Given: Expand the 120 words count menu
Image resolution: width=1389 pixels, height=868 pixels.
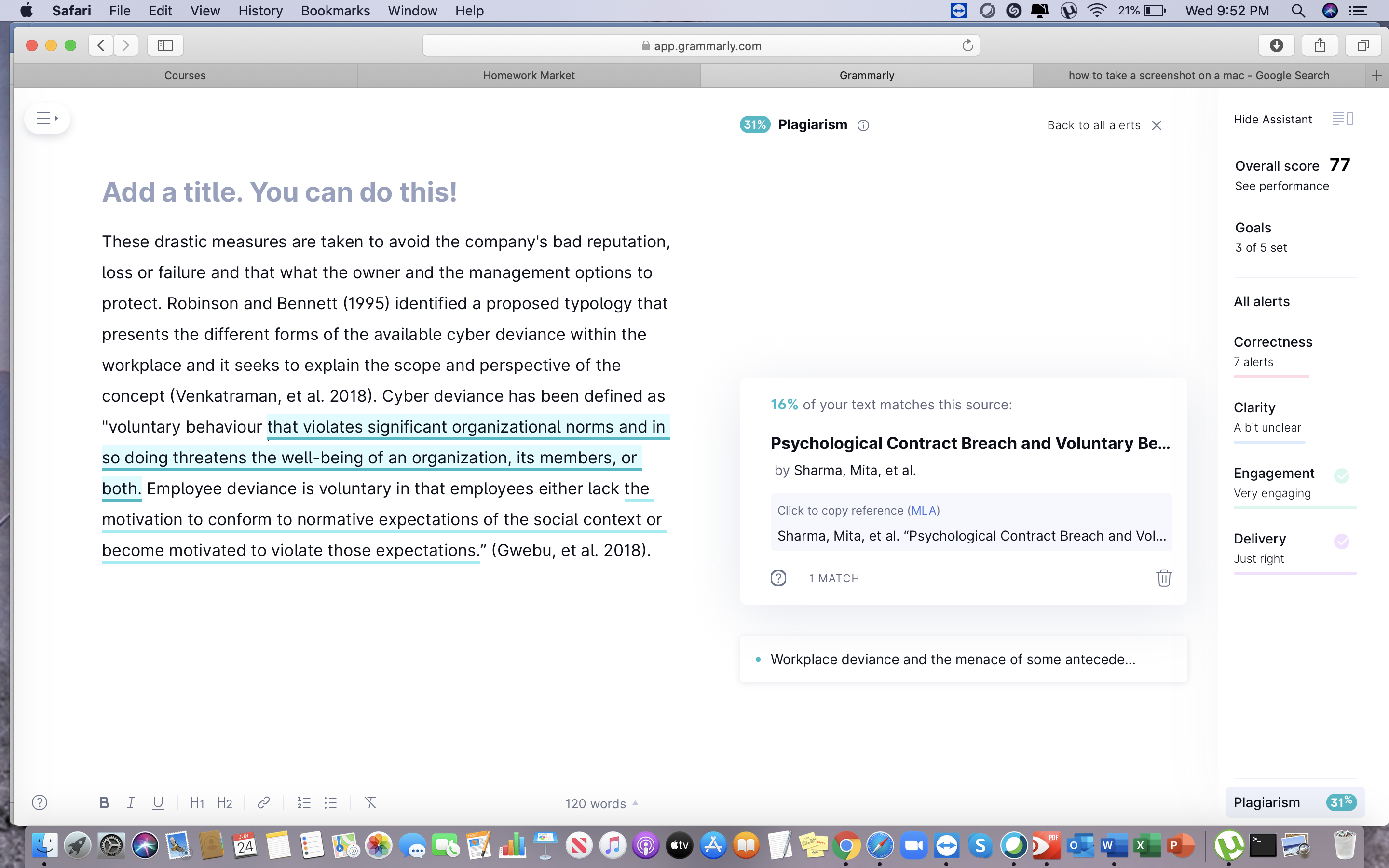Looking at the screenshot, I should [601, 804].
